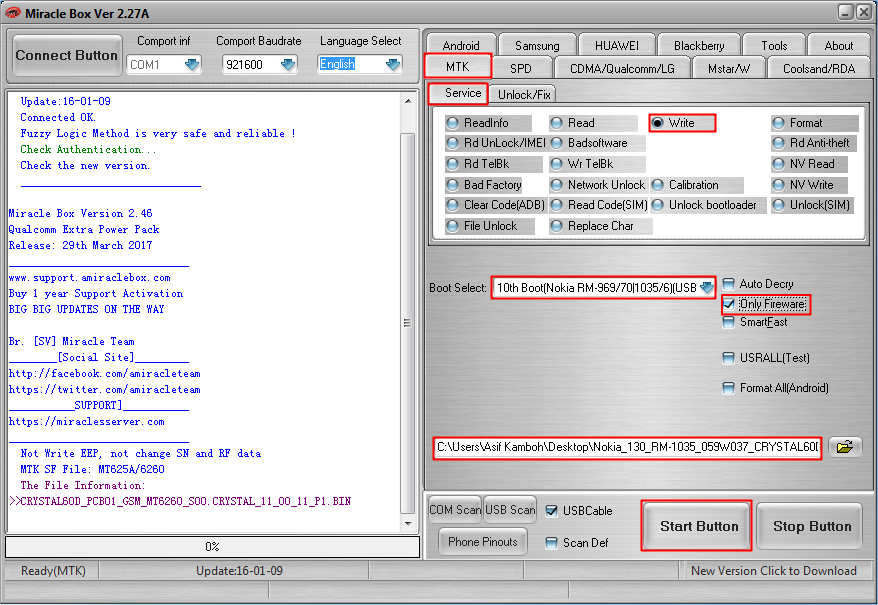
Task: Uncheck the Only Fireware checkbox
Action: [728, 304]
